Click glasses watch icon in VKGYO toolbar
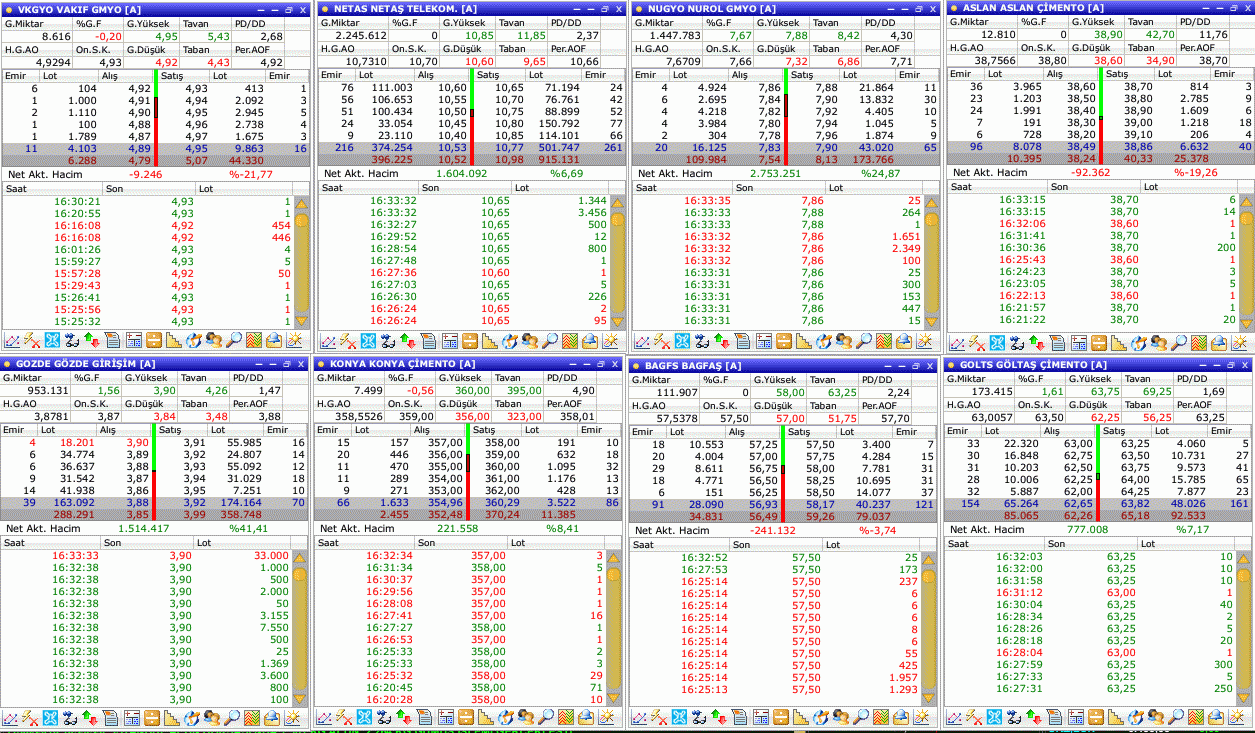The image size is (1255, 733). (x=71, y=341)
